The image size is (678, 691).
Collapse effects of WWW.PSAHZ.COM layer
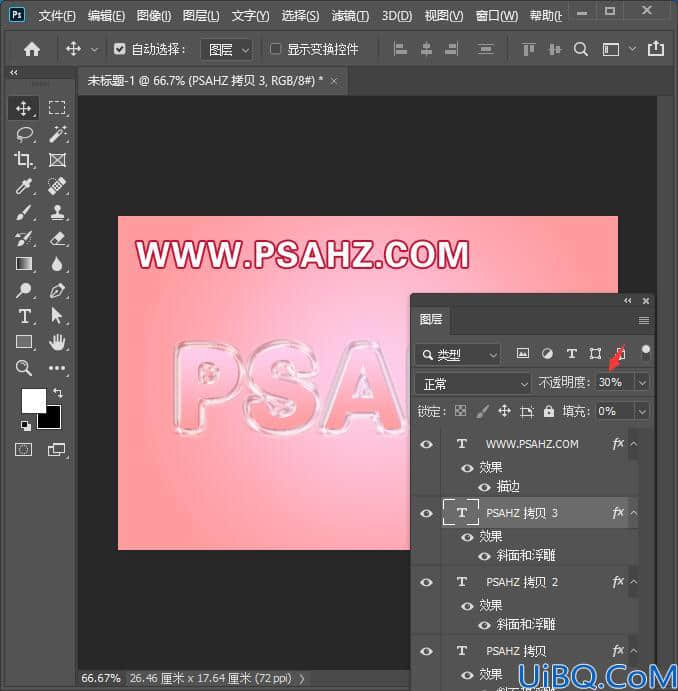(634, 444)
